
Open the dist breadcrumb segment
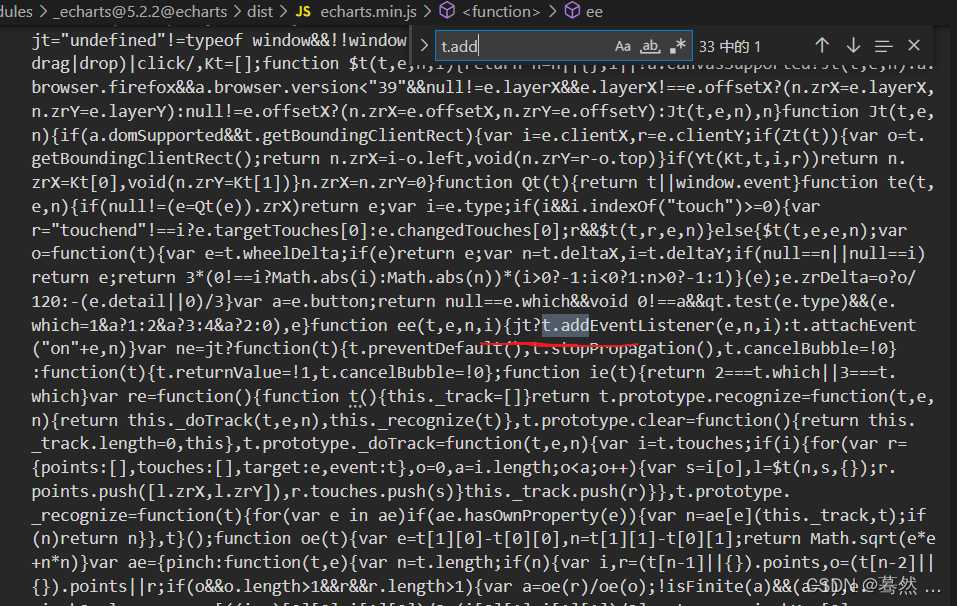click(260, 12)
